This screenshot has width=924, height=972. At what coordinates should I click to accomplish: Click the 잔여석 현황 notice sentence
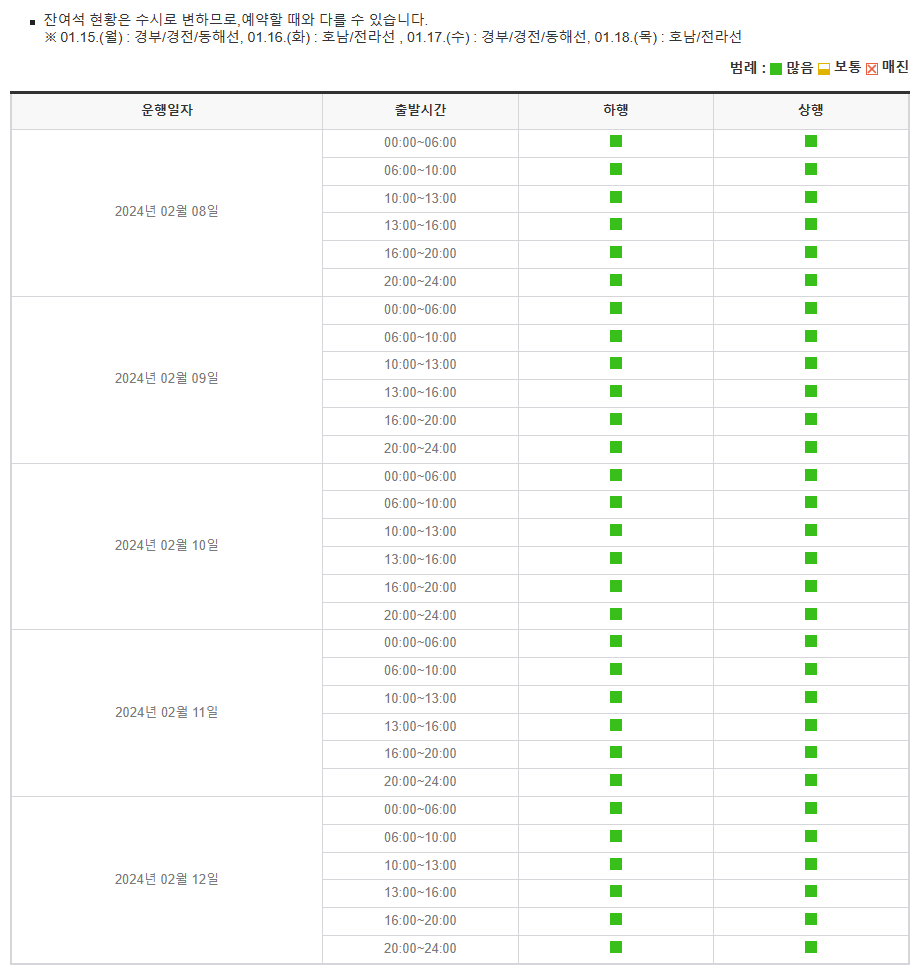pyautogui.click(x=235, y=20)
